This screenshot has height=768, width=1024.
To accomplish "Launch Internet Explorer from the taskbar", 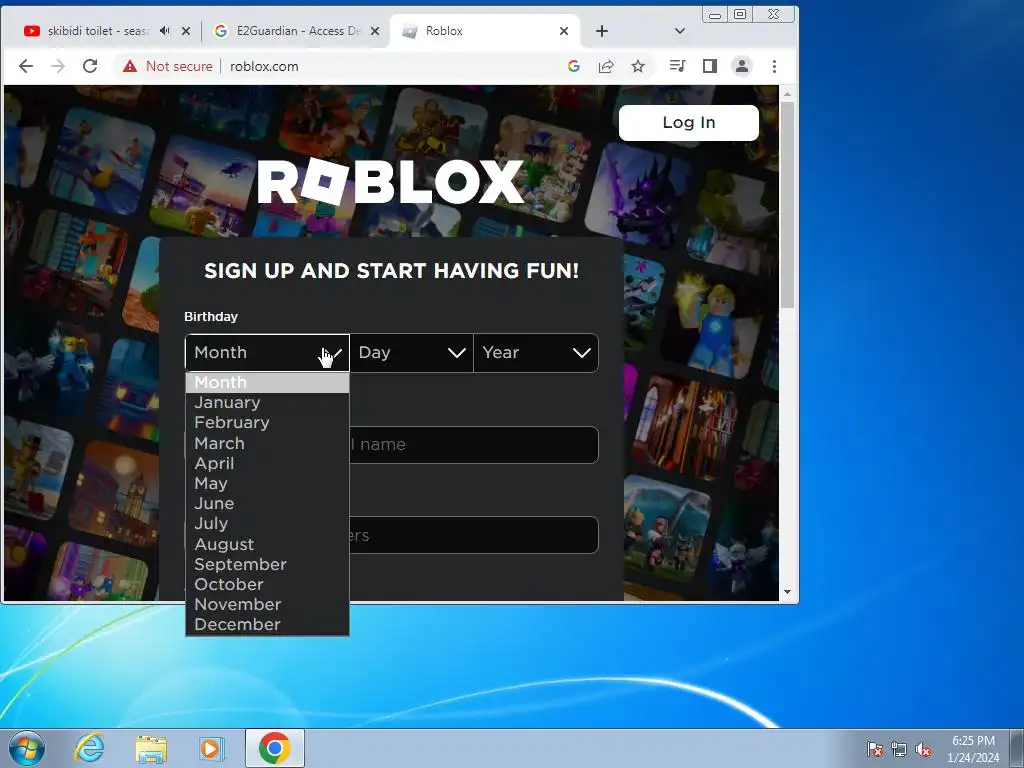I will pyautogui.click(x=89, y=748).
